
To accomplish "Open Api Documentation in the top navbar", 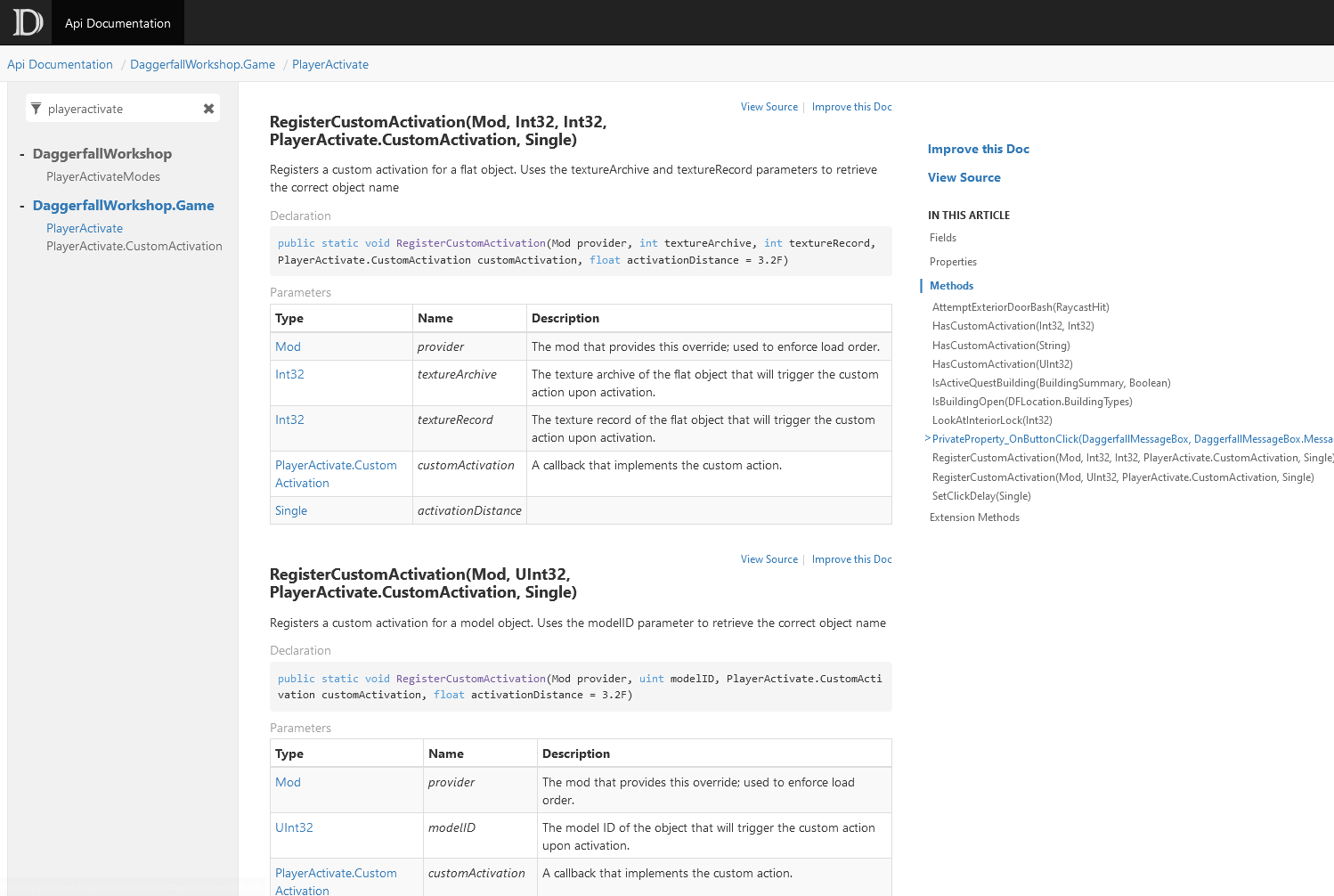I will [118, 23].
